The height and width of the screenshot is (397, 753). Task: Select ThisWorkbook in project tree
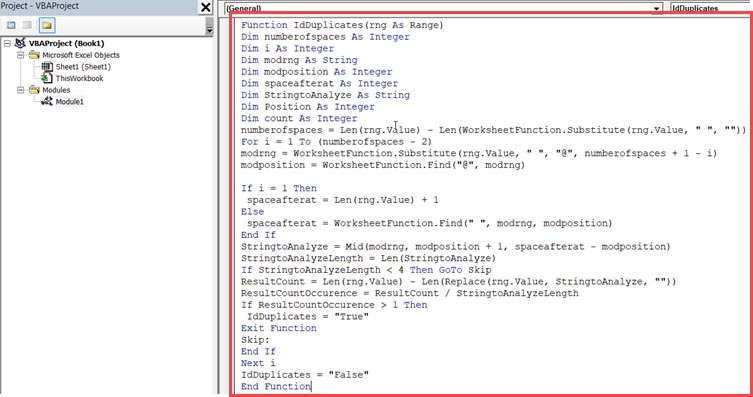click(79, 78)
